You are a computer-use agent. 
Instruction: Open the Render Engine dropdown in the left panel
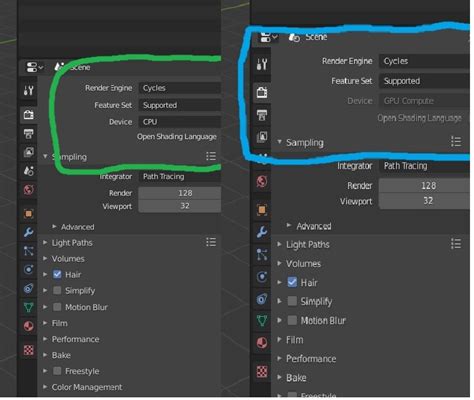[x=180, y=88]
